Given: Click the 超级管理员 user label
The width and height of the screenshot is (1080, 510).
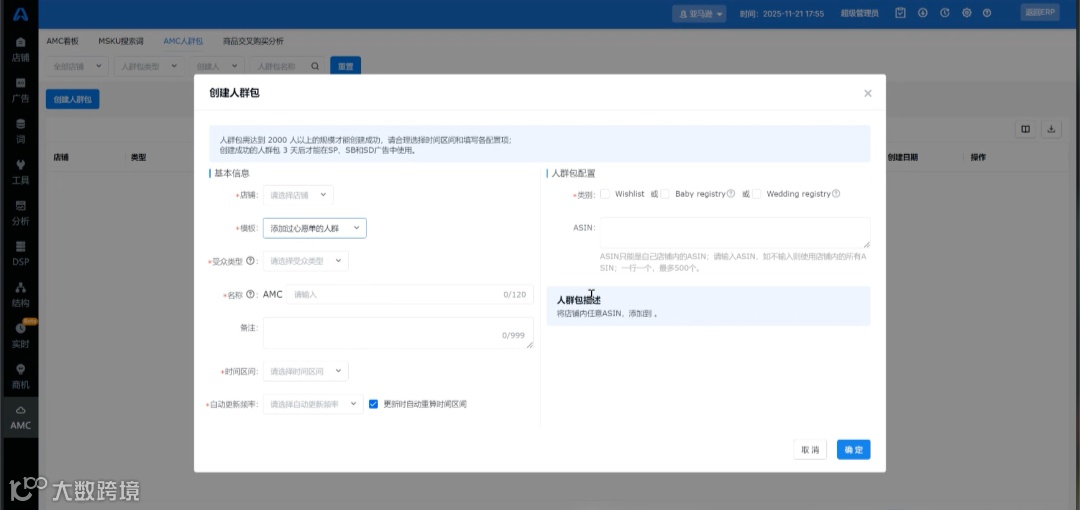Looking at the screenshot, I should pos(860,14).
